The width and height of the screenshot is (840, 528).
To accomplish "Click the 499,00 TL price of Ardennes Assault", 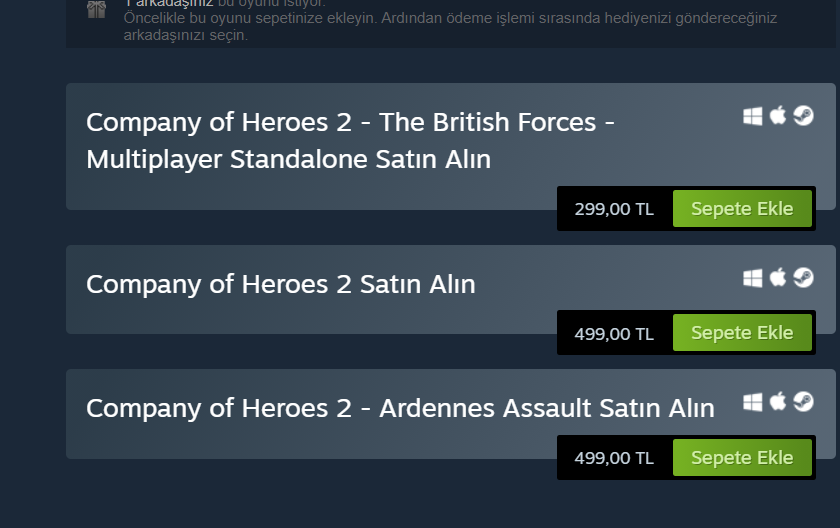I will pos(614,458).
